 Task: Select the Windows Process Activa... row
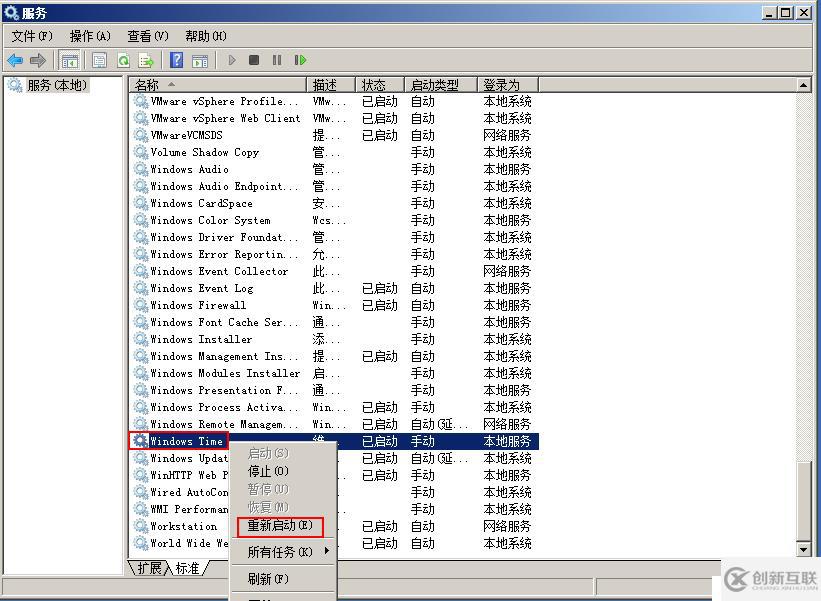[334, 407]
